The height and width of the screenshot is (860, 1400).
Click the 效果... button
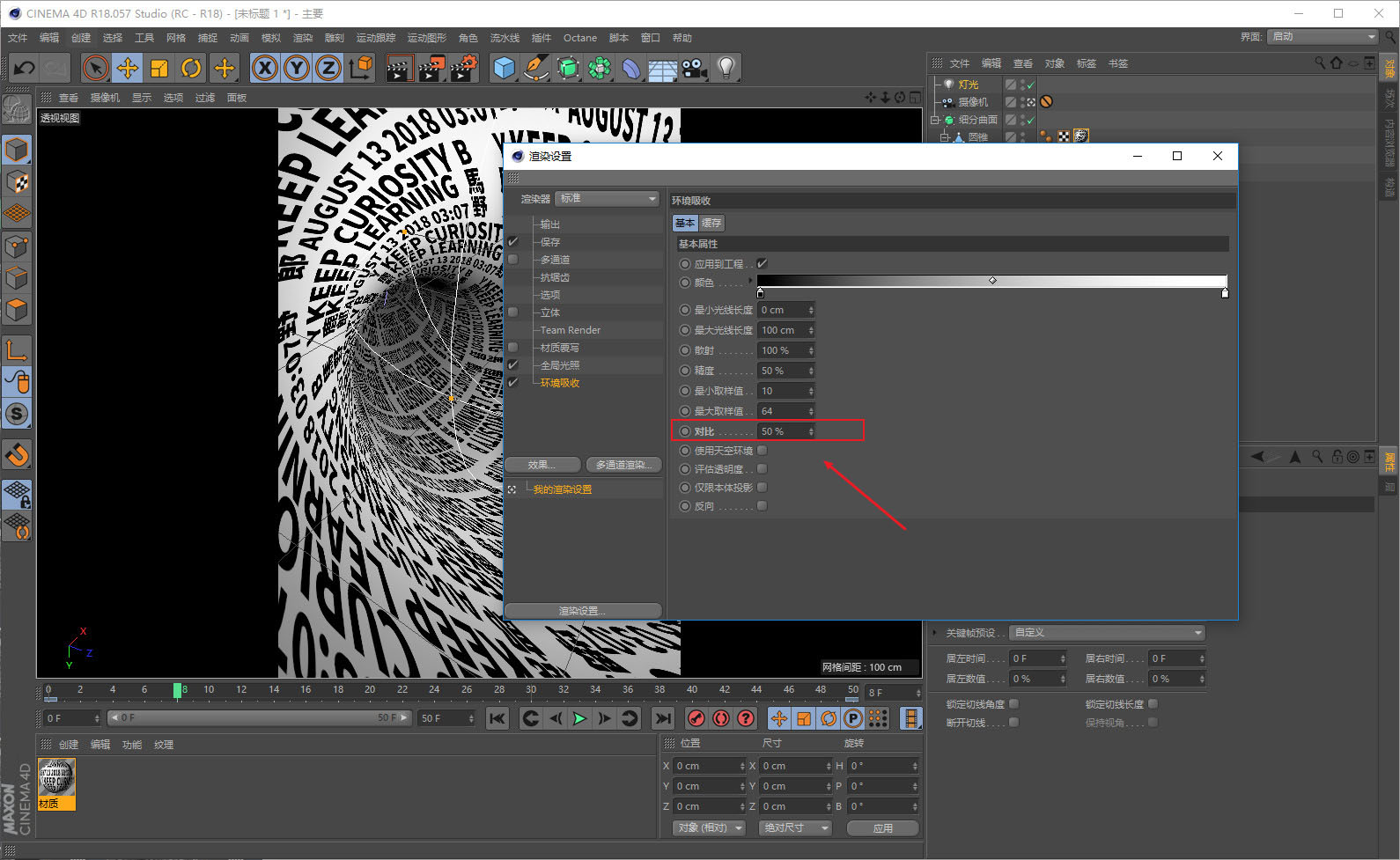point(542,464)
